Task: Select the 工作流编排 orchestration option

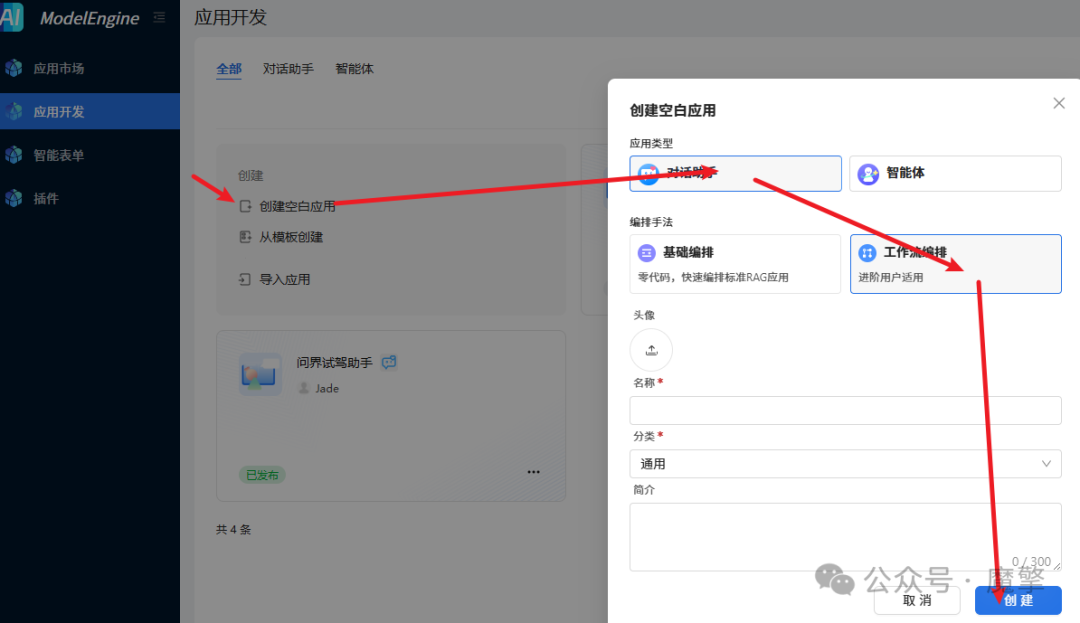Action: point(955,263)
